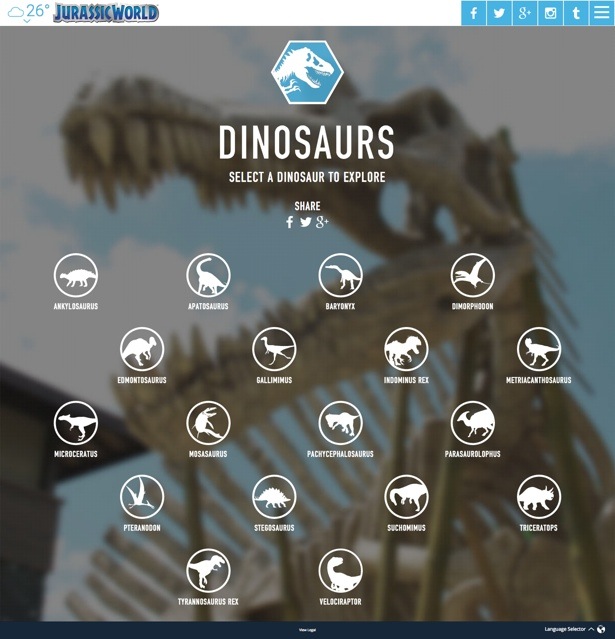Open Facebook from the top header bar
Image resolution: width=615 pixels, height=639 pixels.
coord(474,13)
